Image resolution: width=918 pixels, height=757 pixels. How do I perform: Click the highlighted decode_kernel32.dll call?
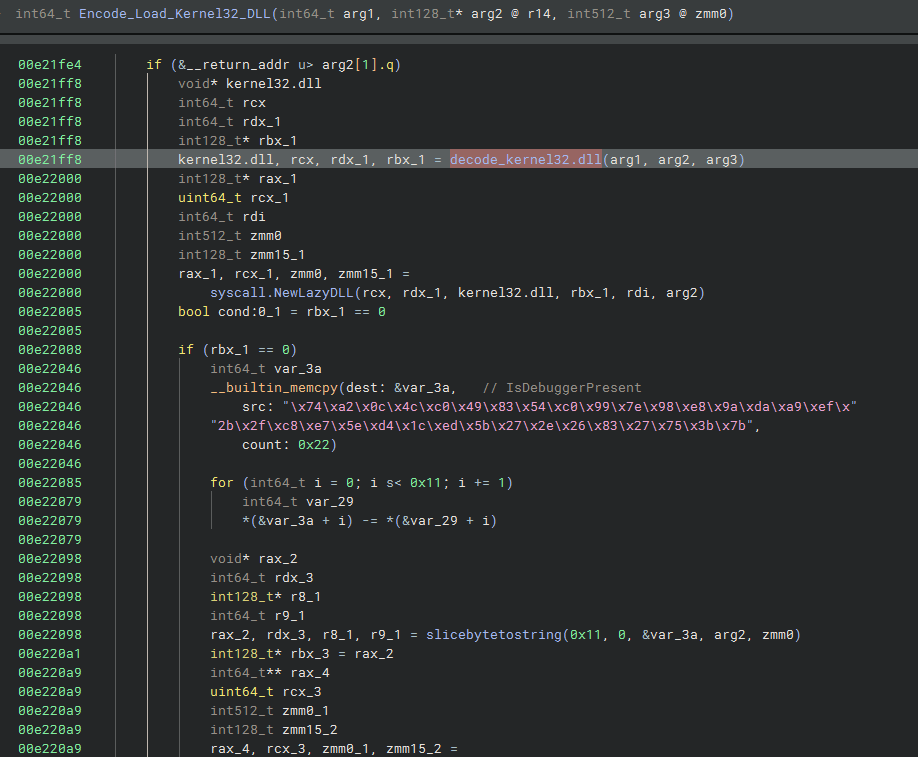pos(526,159)
